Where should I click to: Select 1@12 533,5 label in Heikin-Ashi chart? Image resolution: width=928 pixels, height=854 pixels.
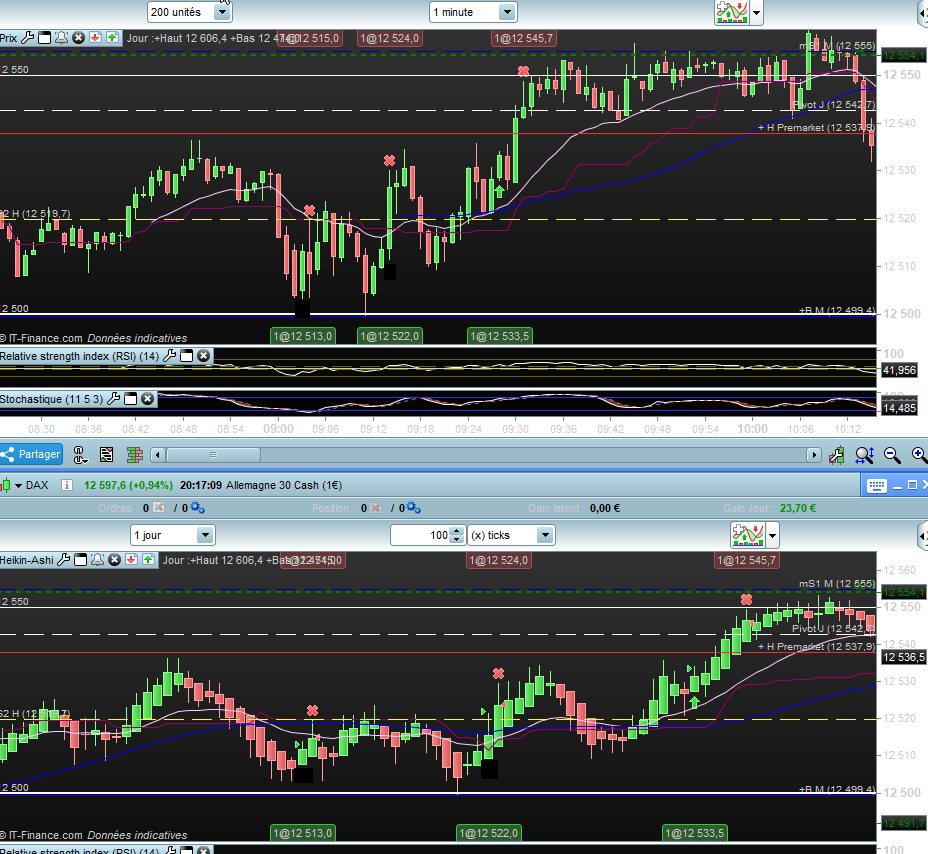click(x=695, y=833)
